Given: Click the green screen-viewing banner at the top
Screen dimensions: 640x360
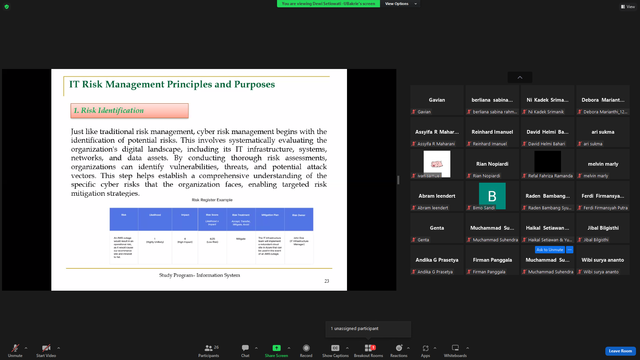Looking at the screenshot, I should tap(329, 4).
